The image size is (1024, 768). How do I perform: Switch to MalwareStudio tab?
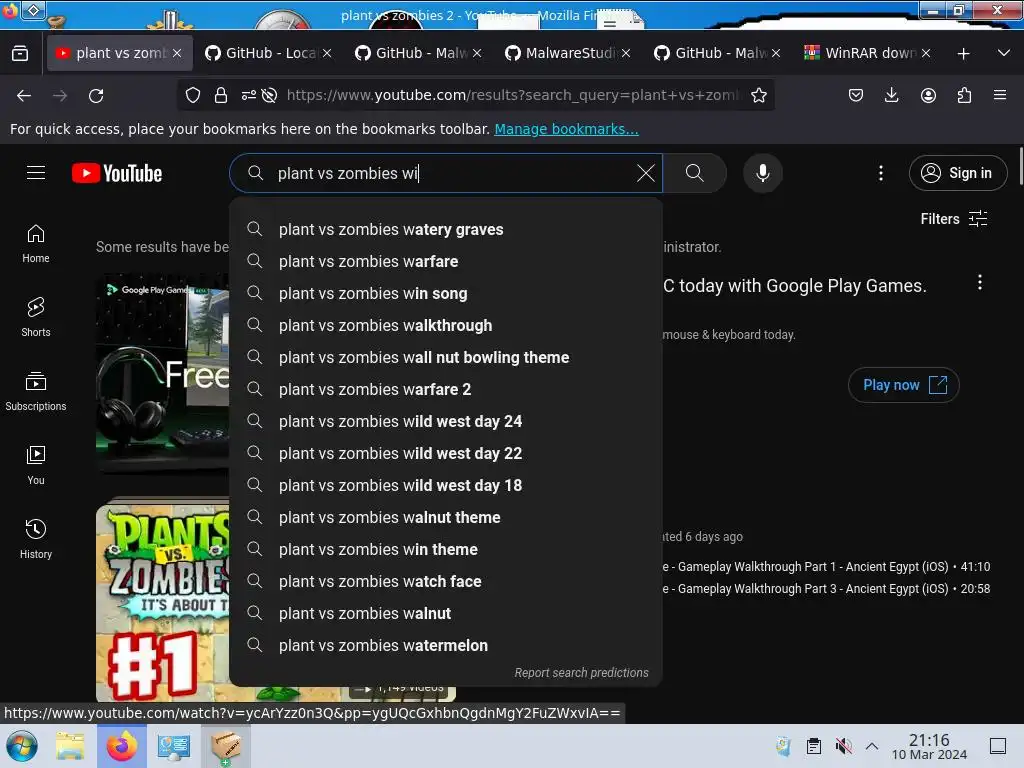pyautogui.click(x=568, y=53)
